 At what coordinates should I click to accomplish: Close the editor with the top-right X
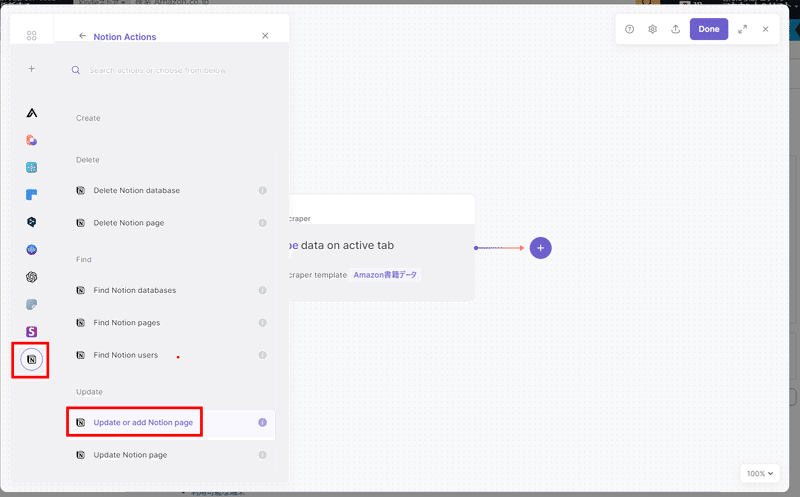765,29
